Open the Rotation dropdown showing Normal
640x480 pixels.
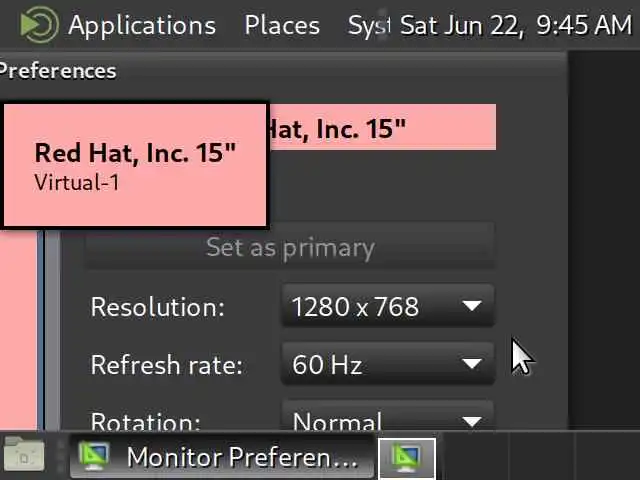pos(388,416)
